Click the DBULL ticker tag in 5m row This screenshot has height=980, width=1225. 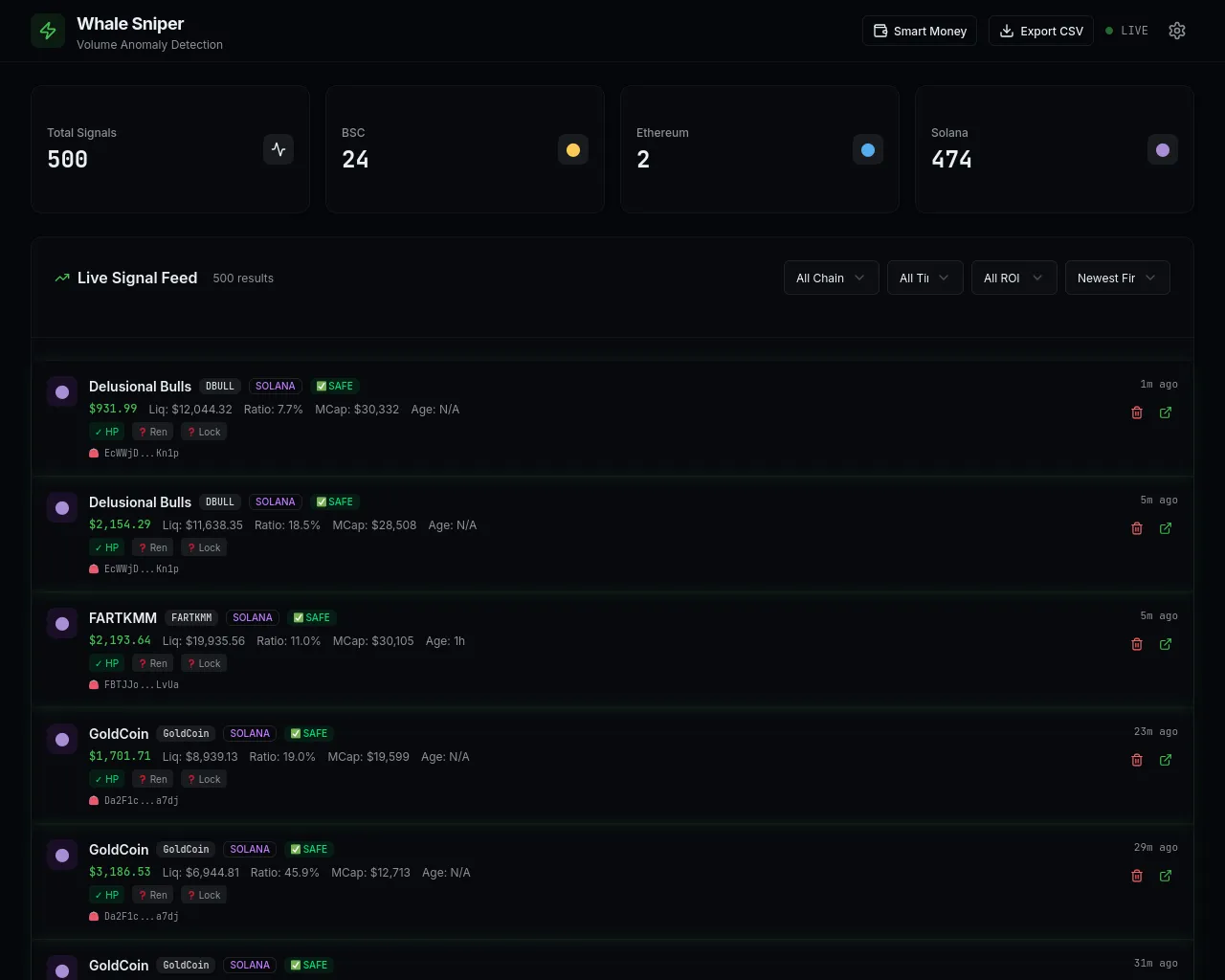coord(220,501)
